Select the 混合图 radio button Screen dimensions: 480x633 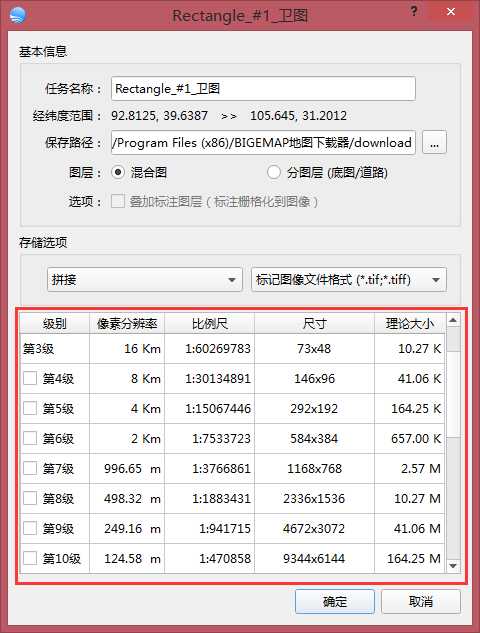pyautogui.click(x=118, y=172)
